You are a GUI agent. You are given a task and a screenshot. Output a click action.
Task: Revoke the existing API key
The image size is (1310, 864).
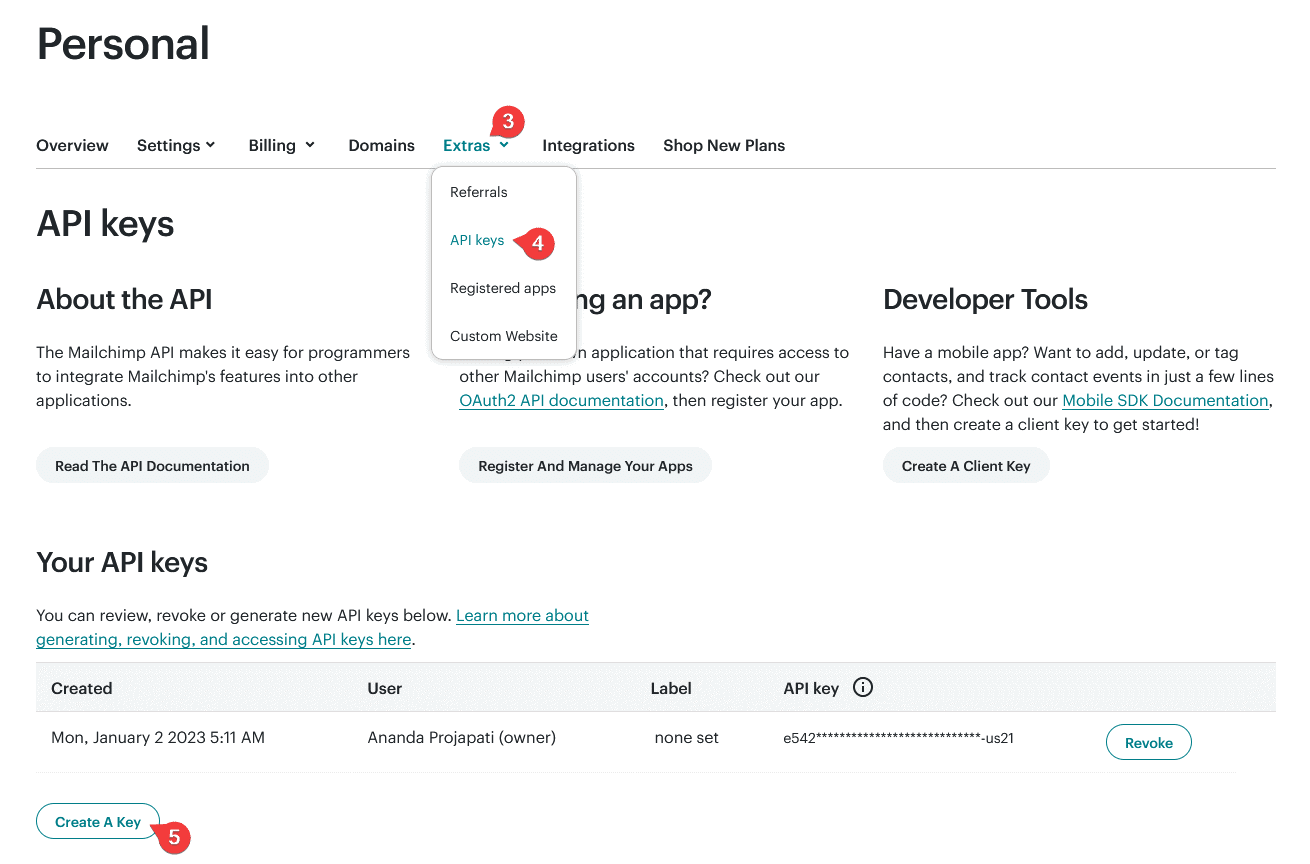1148,742
